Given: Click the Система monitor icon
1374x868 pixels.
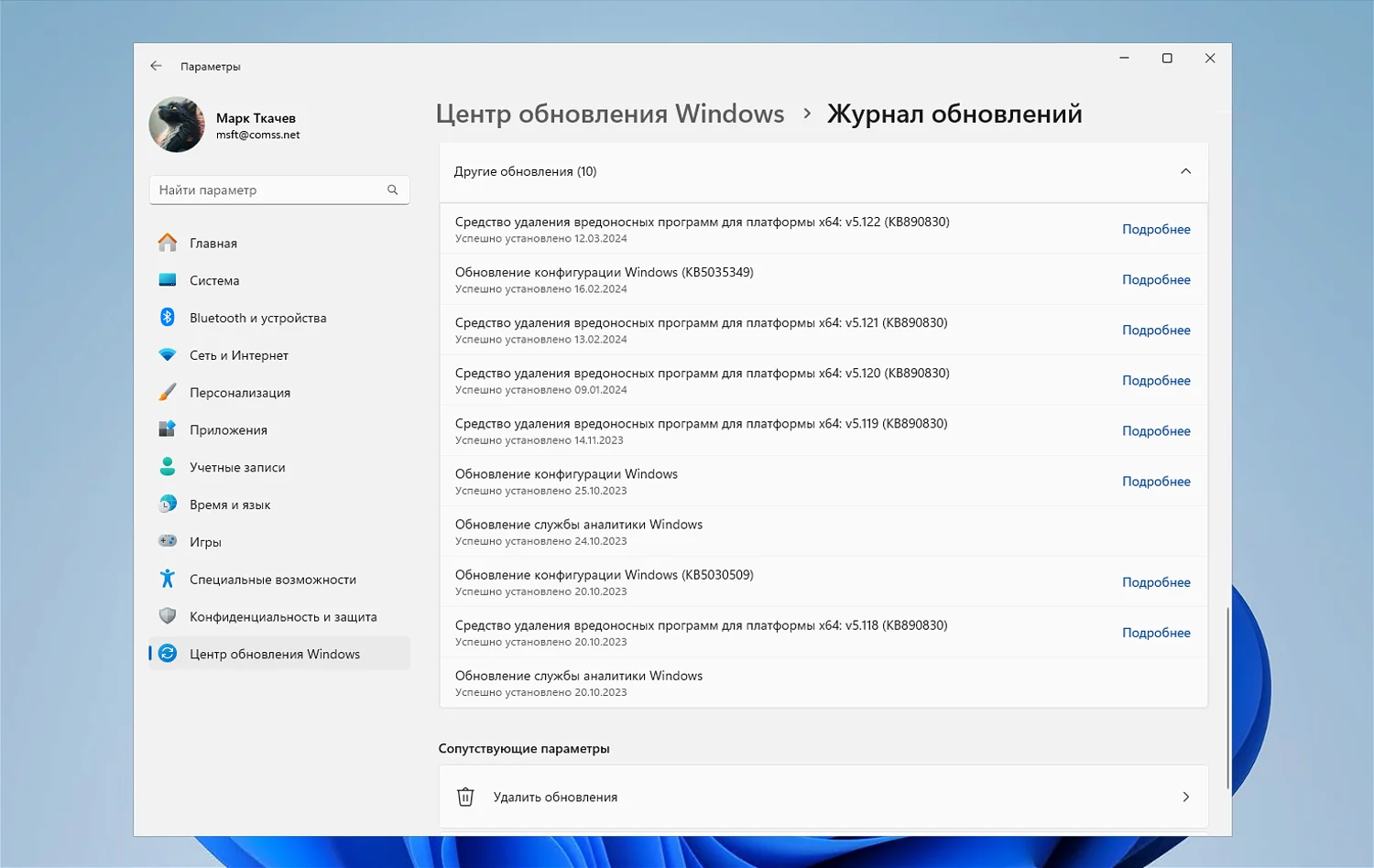Looking at the screenshot, I should coord(168,280).
